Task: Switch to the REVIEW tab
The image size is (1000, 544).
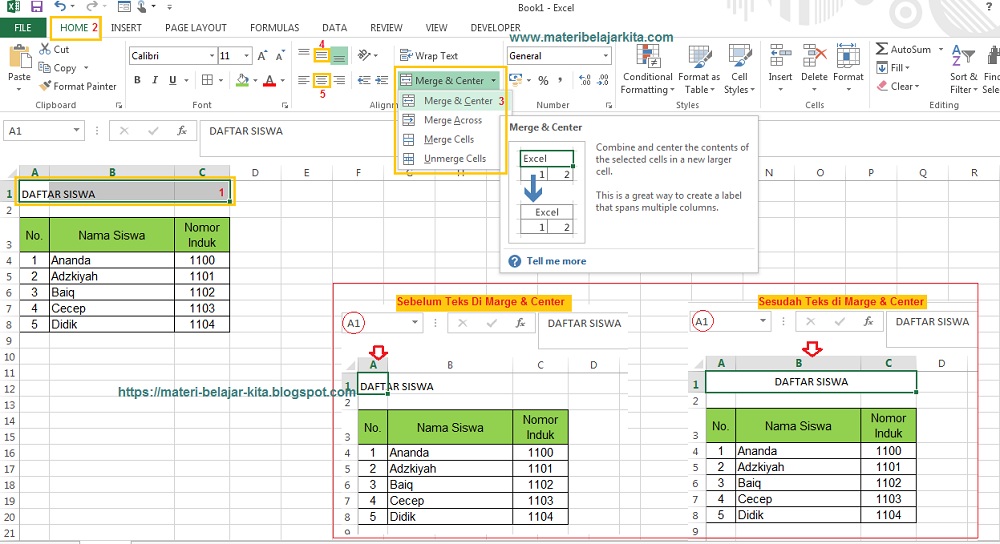Action: pyautogui.click(x=386, y=27)
